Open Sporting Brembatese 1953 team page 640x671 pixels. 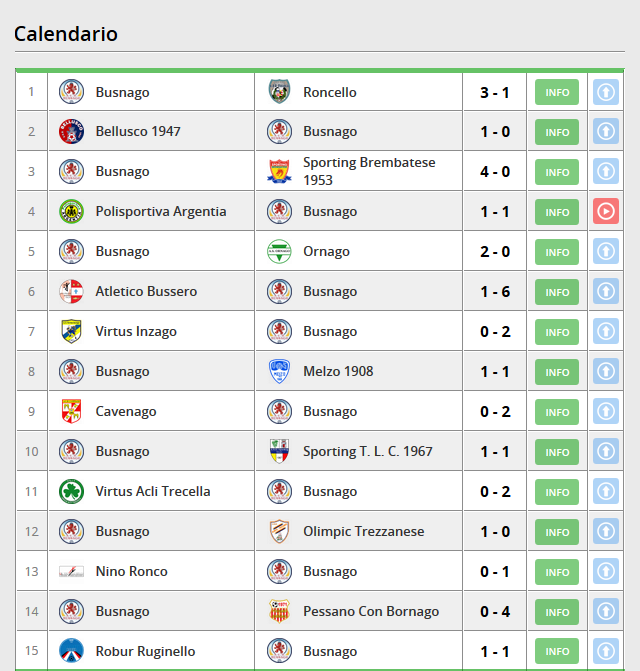point(369,171)
